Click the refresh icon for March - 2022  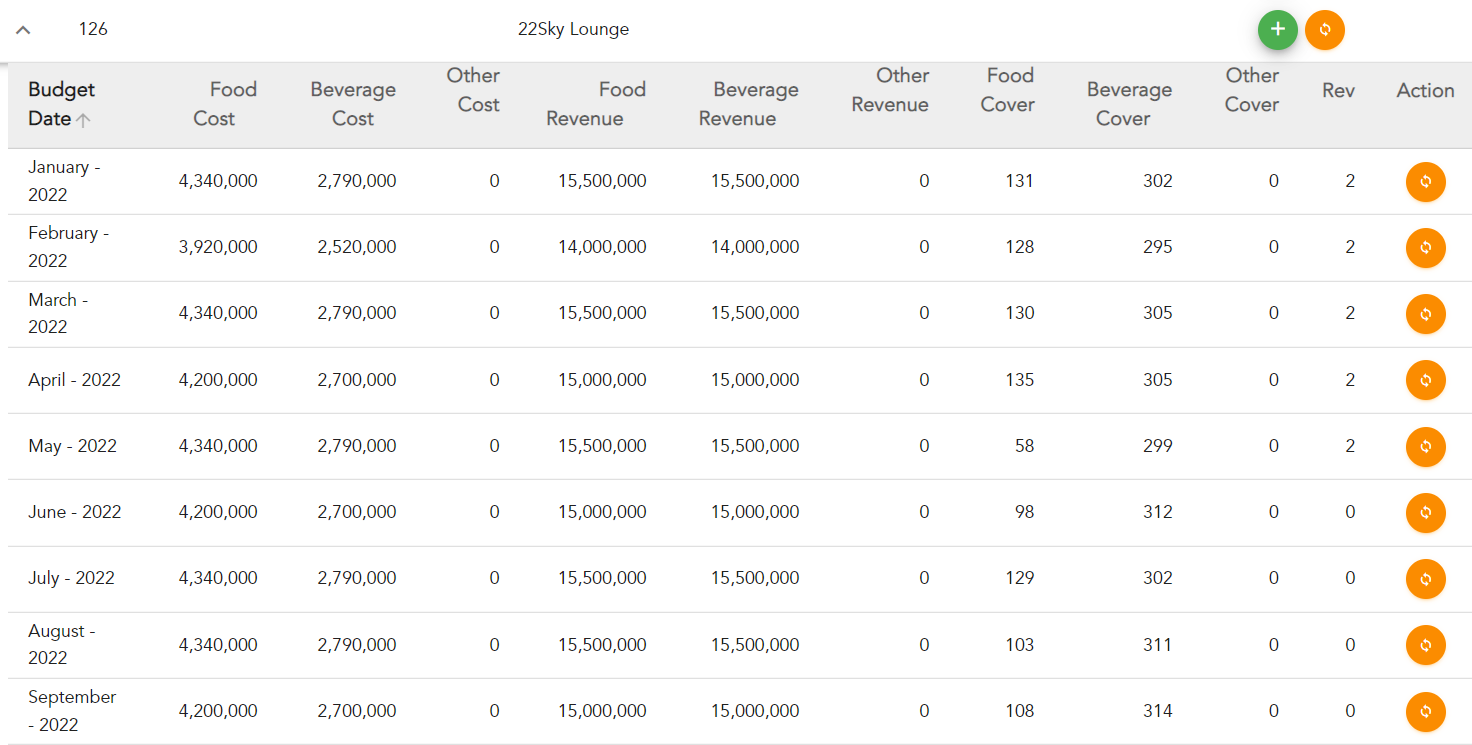[1425, 314]
